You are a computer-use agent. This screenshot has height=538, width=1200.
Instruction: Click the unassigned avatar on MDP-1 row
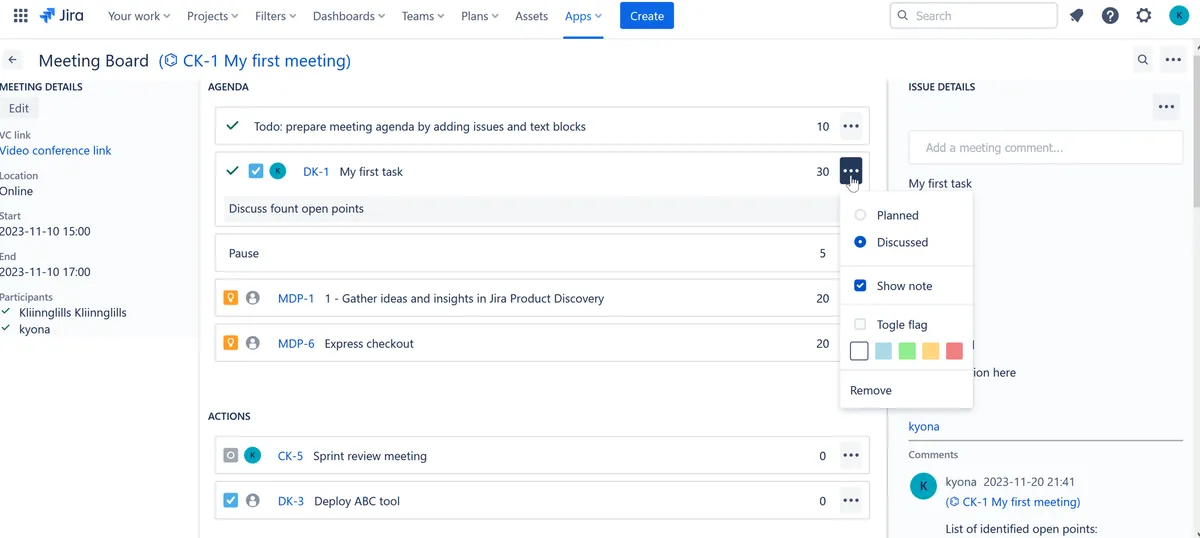(253, 298)
